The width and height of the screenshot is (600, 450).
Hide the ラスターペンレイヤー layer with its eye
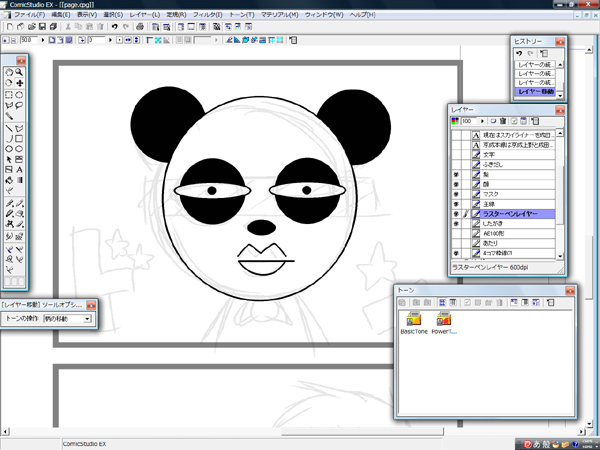(x=457, y=214)
